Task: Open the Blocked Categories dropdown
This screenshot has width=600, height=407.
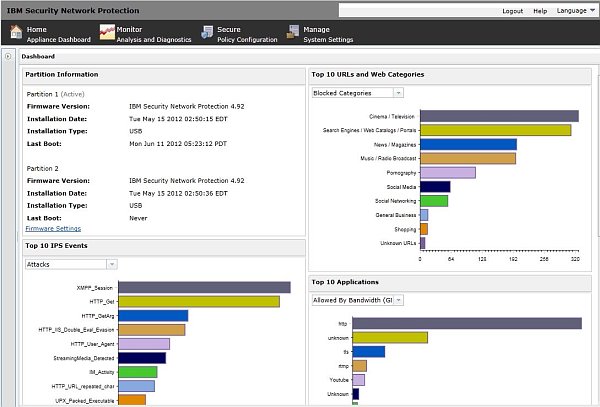Action: tap(358, 93)
